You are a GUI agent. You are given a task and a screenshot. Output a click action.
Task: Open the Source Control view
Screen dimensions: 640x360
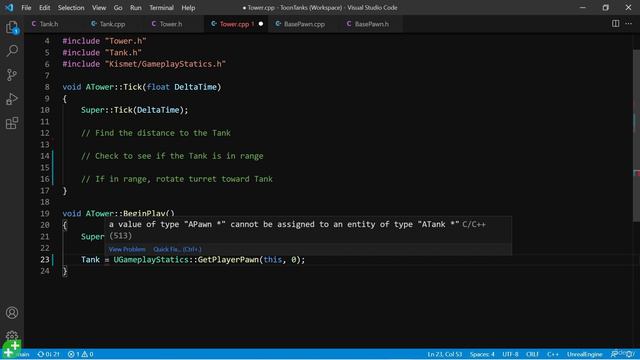click(x=12, y=75)
